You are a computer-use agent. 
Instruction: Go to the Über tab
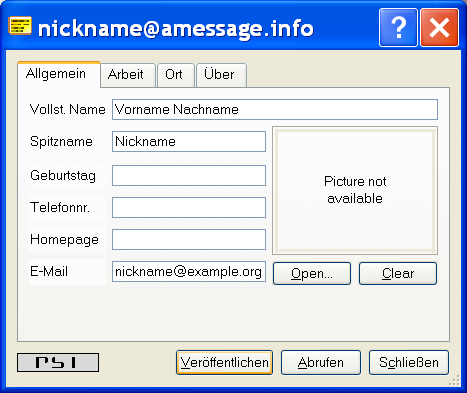coord(221,75)
